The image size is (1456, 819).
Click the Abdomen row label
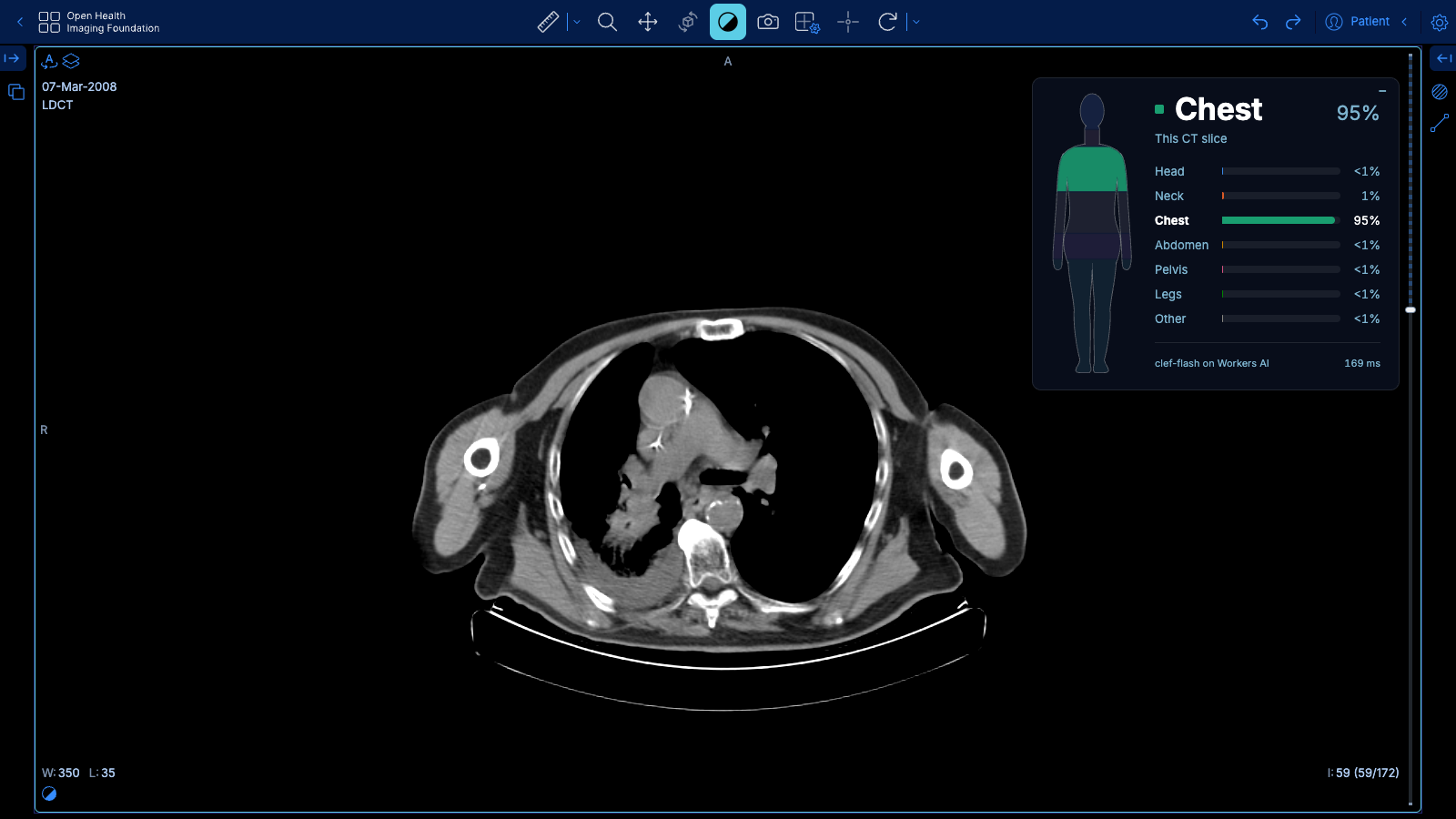coord(1182,245)
